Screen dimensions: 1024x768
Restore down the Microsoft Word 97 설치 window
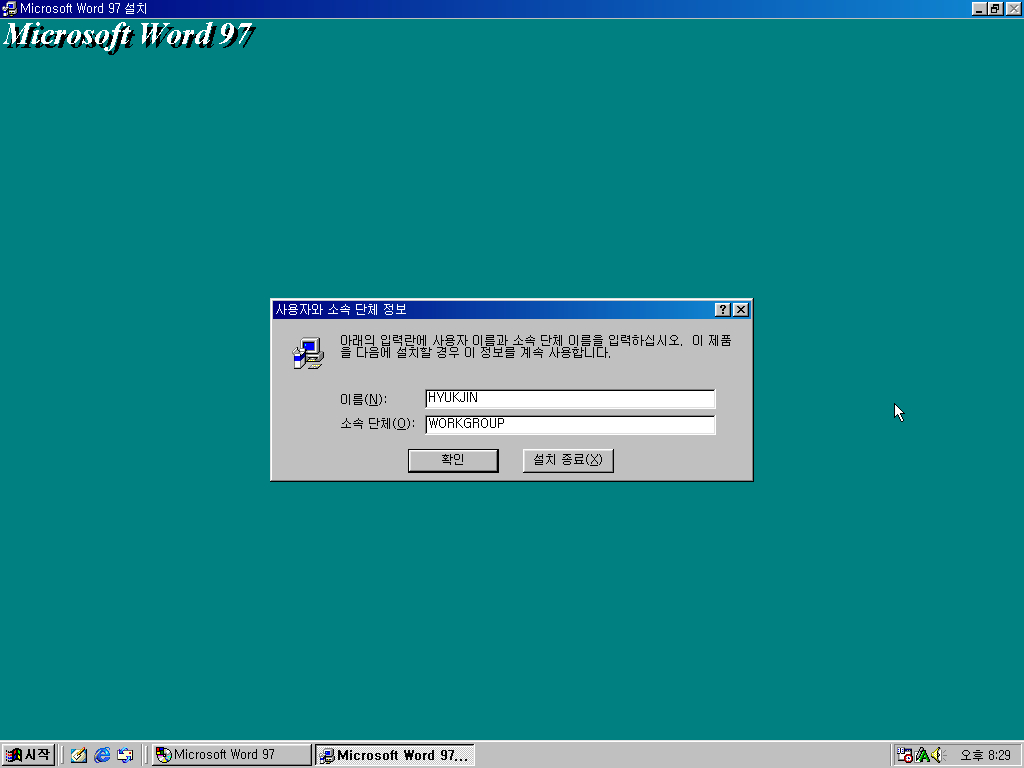[995, 8]
